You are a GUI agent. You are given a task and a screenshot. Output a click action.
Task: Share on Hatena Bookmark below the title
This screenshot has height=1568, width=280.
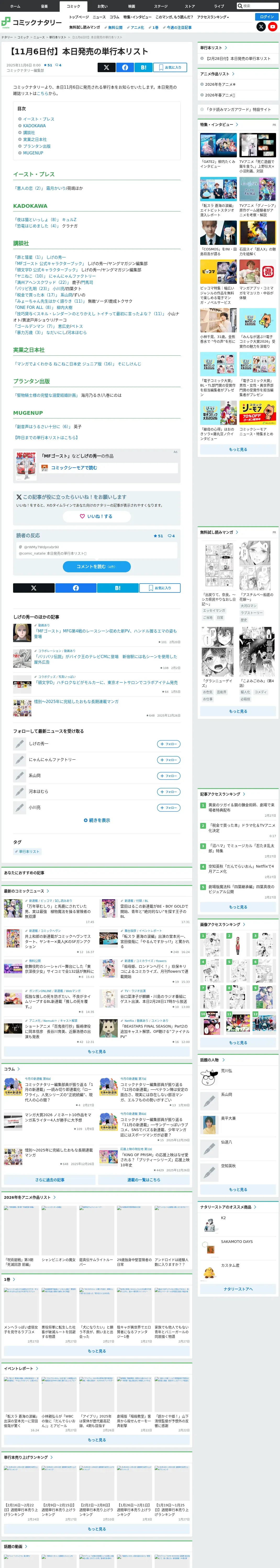pos(144,68)
